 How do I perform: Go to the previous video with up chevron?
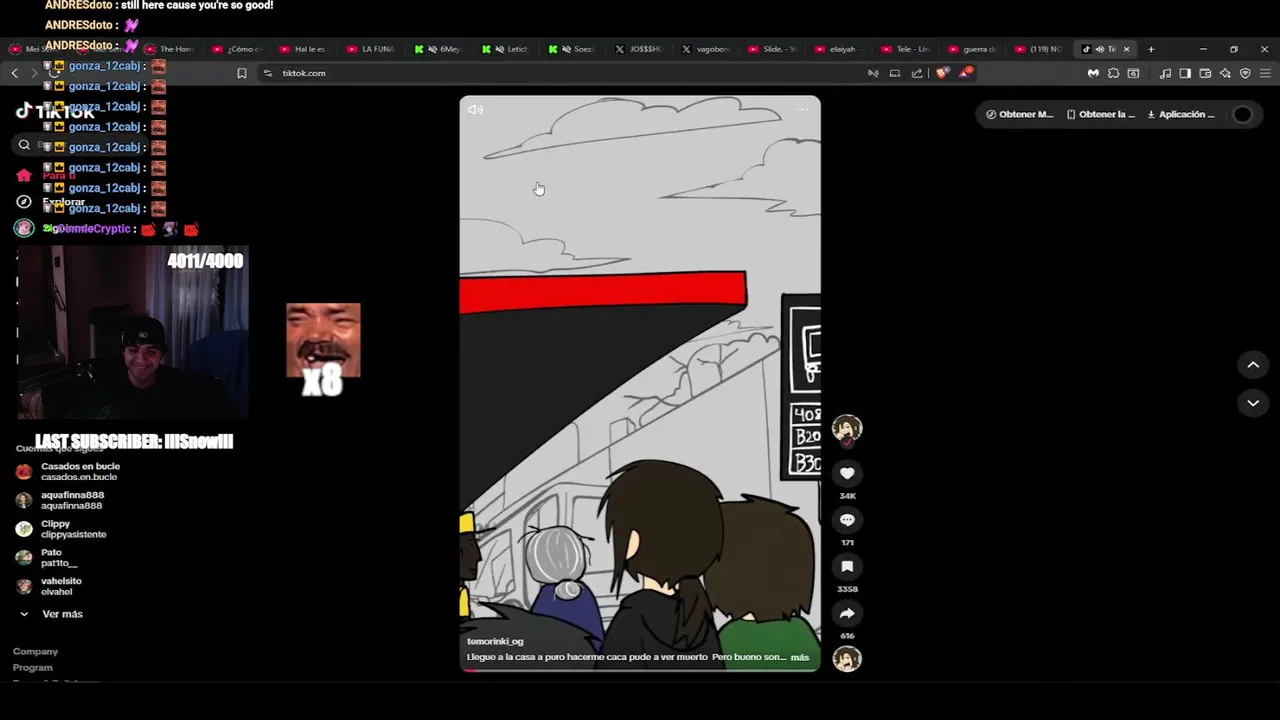pos(1253,365)
